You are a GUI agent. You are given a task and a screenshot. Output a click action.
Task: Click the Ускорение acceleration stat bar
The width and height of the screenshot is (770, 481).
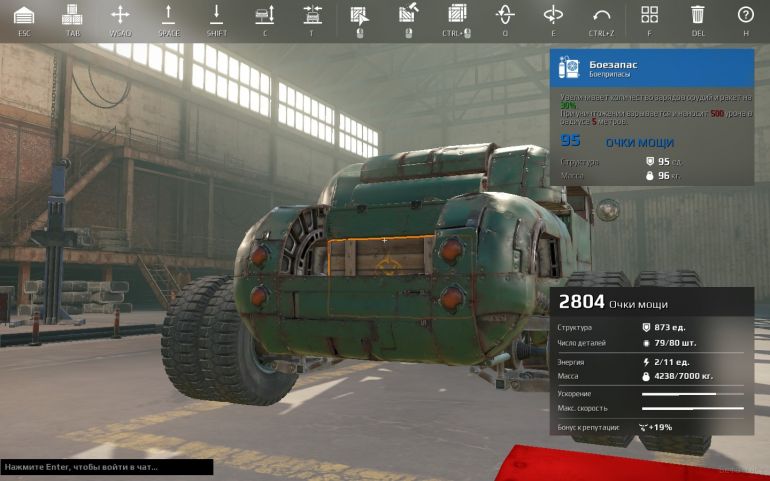(x=692, y=394)
